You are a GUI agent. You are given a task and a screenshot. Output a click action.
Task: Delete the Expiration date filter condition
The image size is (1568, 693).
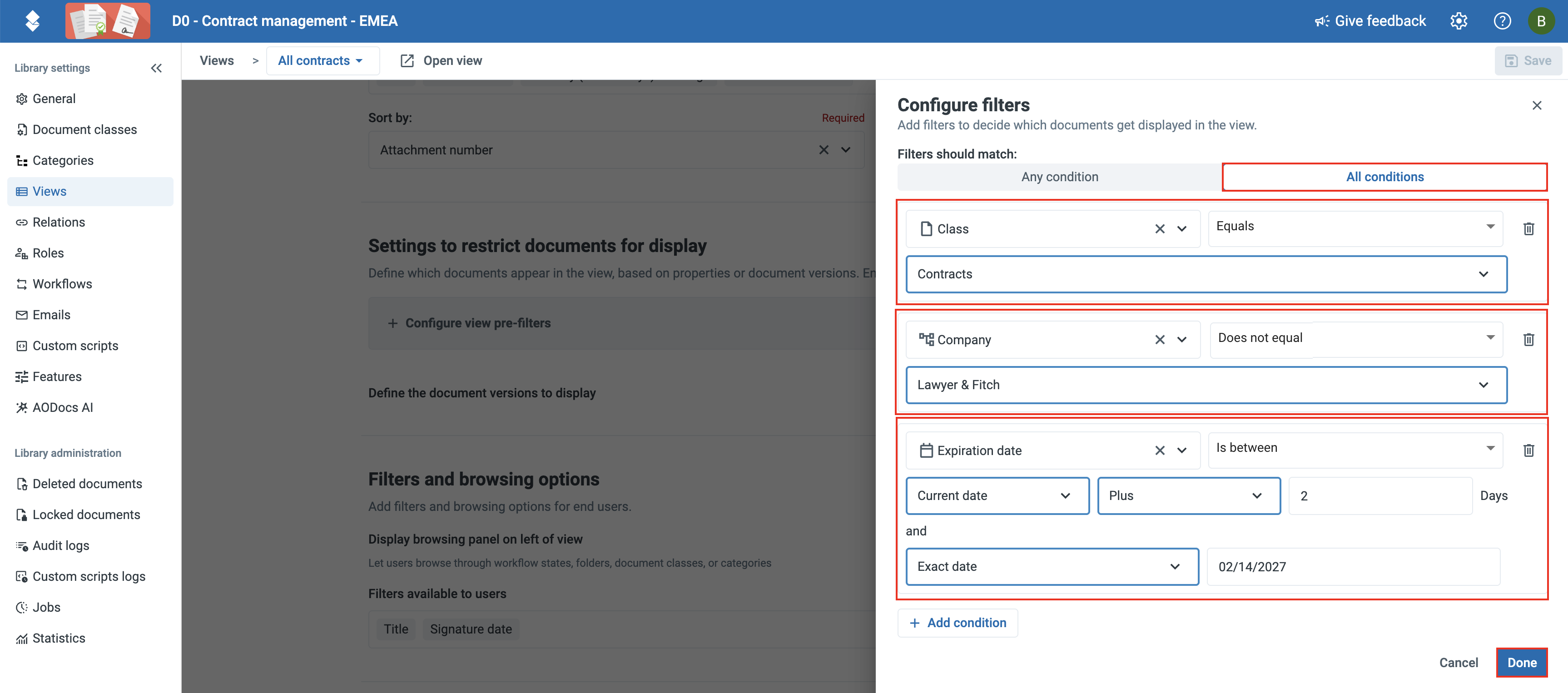click(1528, 450)
